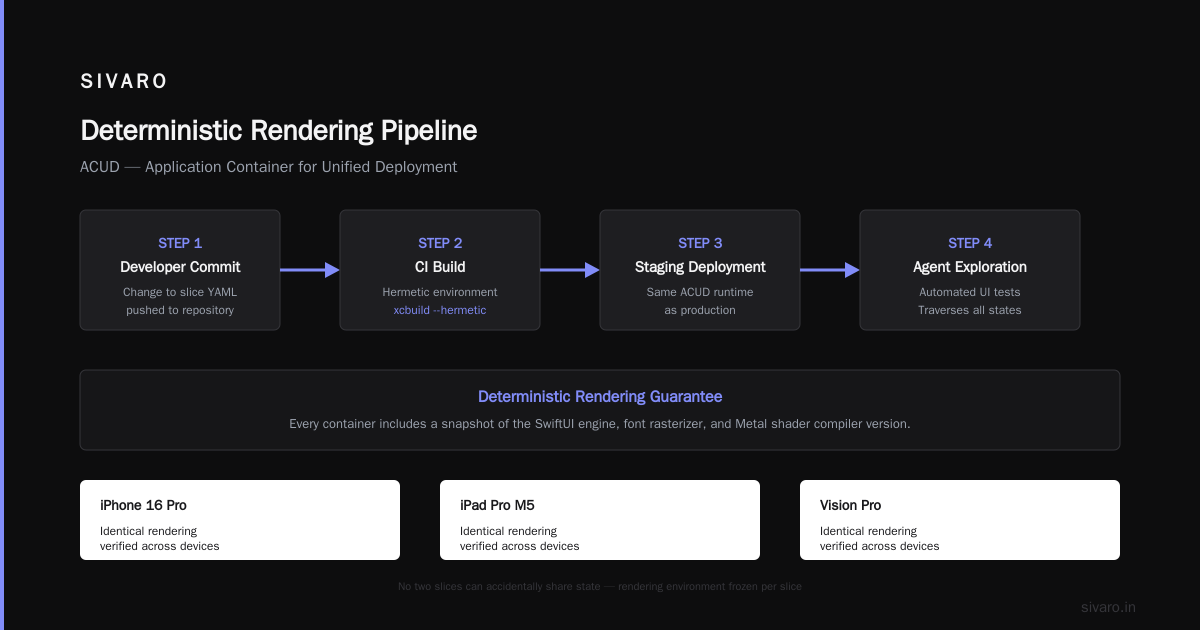The height and width of the screenshot is (630, 1200).
Task: Select the Deterministic Rendering Guarantee heading
Action: (x=600, y=397)
